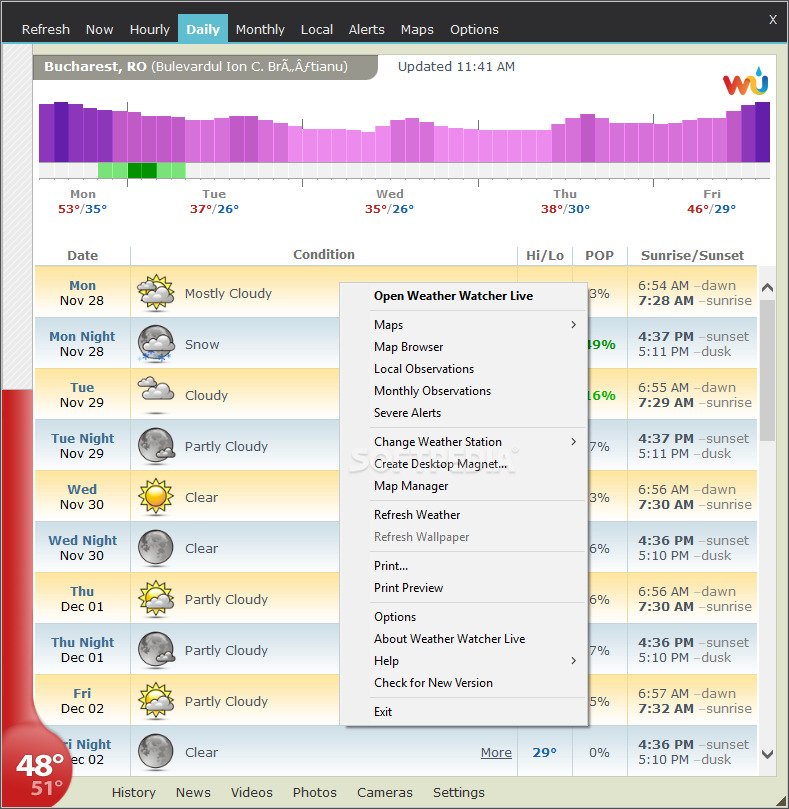The width and height of the screenshot is (789, 809).
Task: Click the Weather Underground logo icon
Action: [x=746, y=82]
